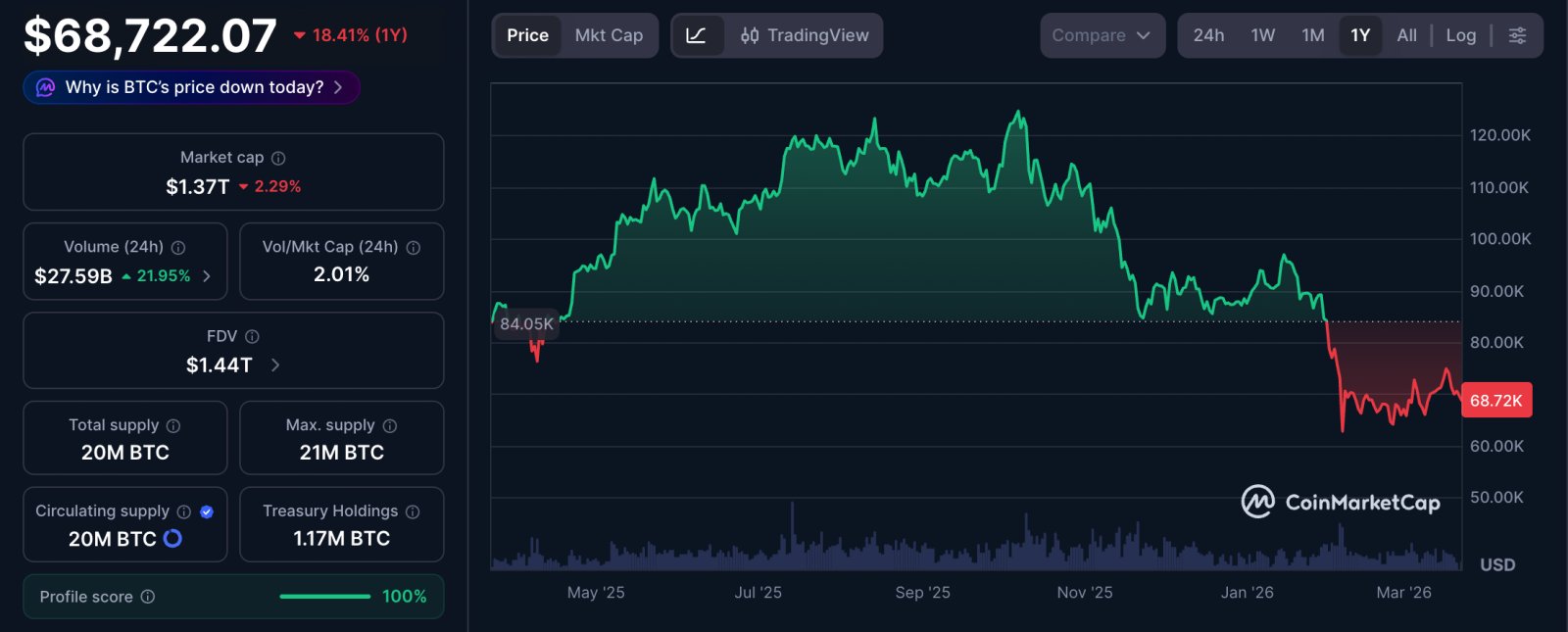
Task: Click the Max. supply info icon
Action: [387, 425]
